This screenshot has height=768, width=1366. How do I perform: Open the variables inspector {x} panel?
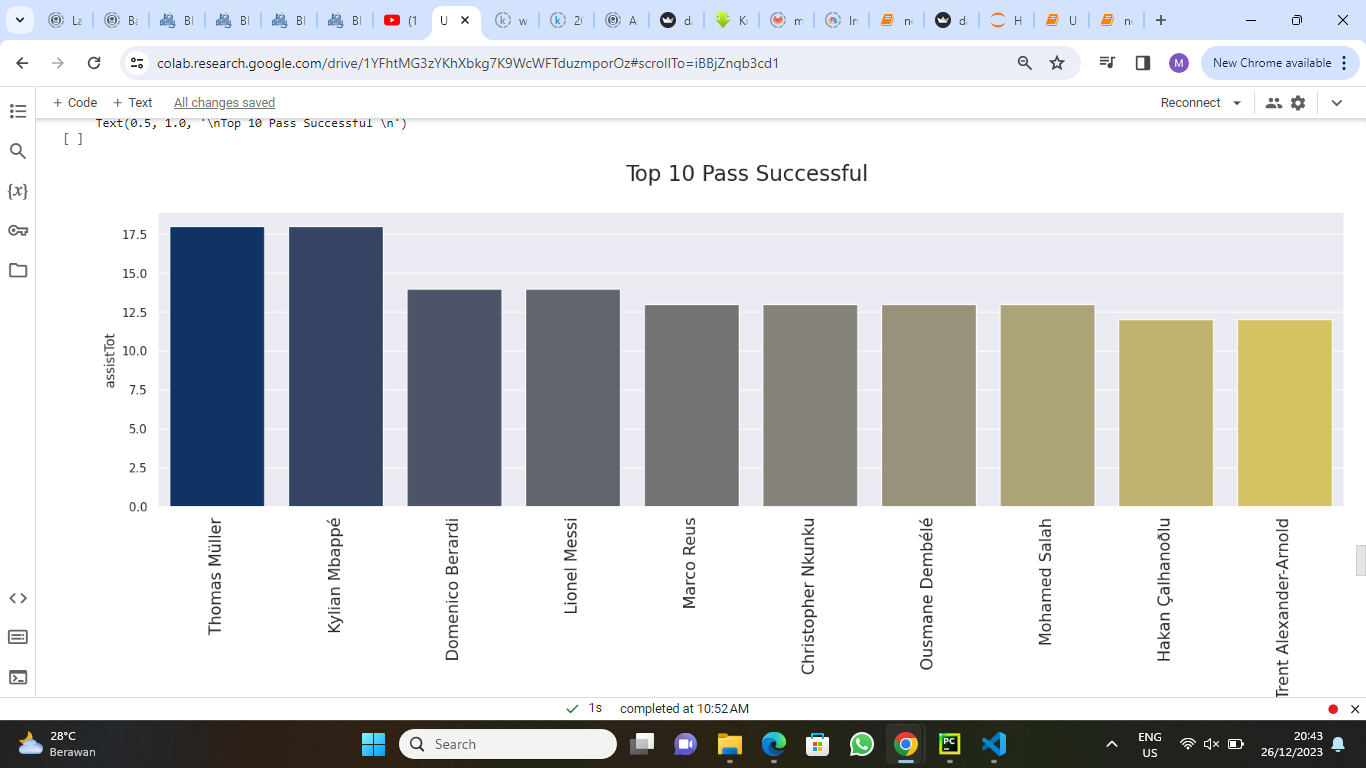18,191
